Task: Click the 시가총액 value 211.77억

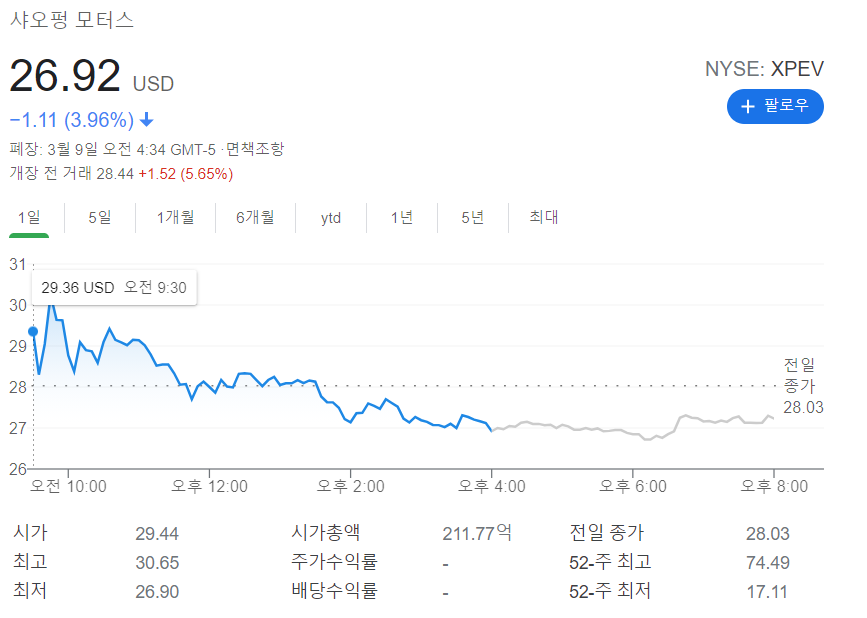Action: (477, 533)
